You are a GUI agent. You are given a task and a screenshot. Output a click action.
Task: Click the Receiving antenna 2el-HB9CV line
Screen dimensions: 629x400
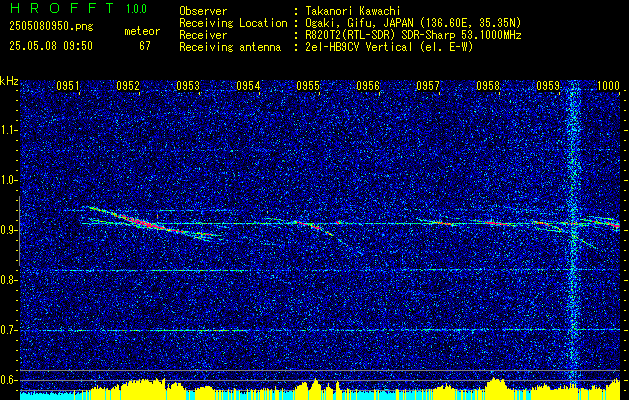pyautogui.click(x=326, y=47)
